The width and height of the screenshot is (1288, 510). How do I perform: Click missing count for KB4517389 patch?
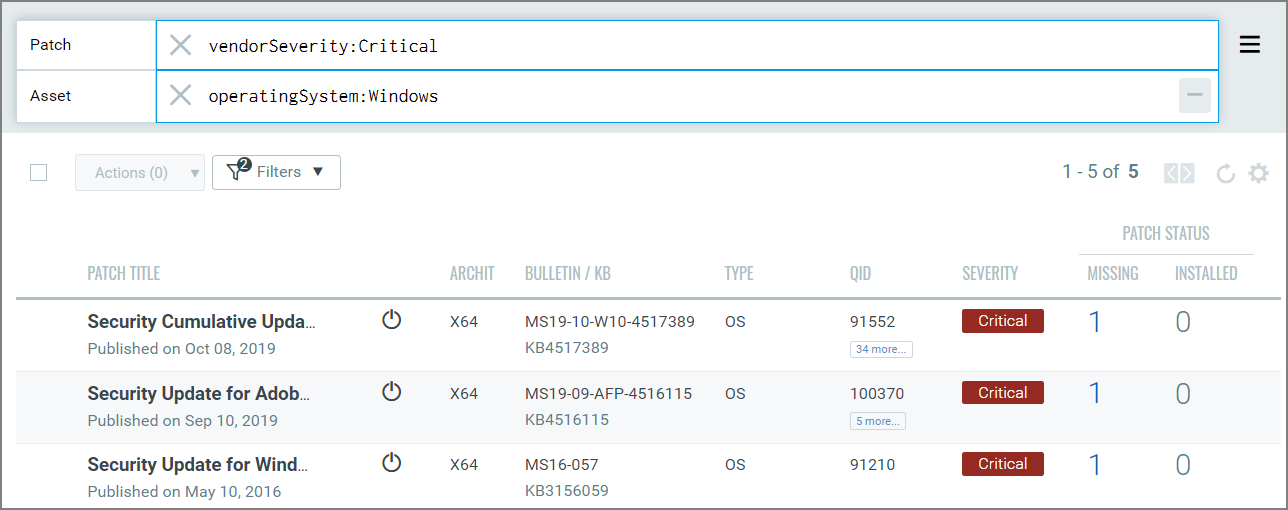(1095, 322)
